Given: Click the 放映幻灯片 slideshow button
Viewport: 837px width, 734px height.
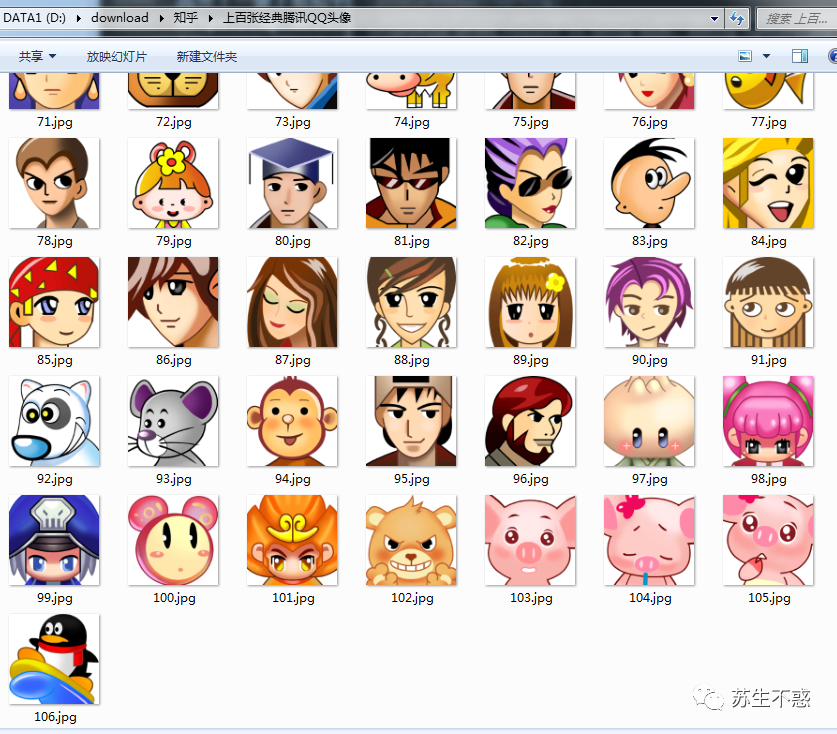Looking at the screenshot, I should tap(116, 56).
